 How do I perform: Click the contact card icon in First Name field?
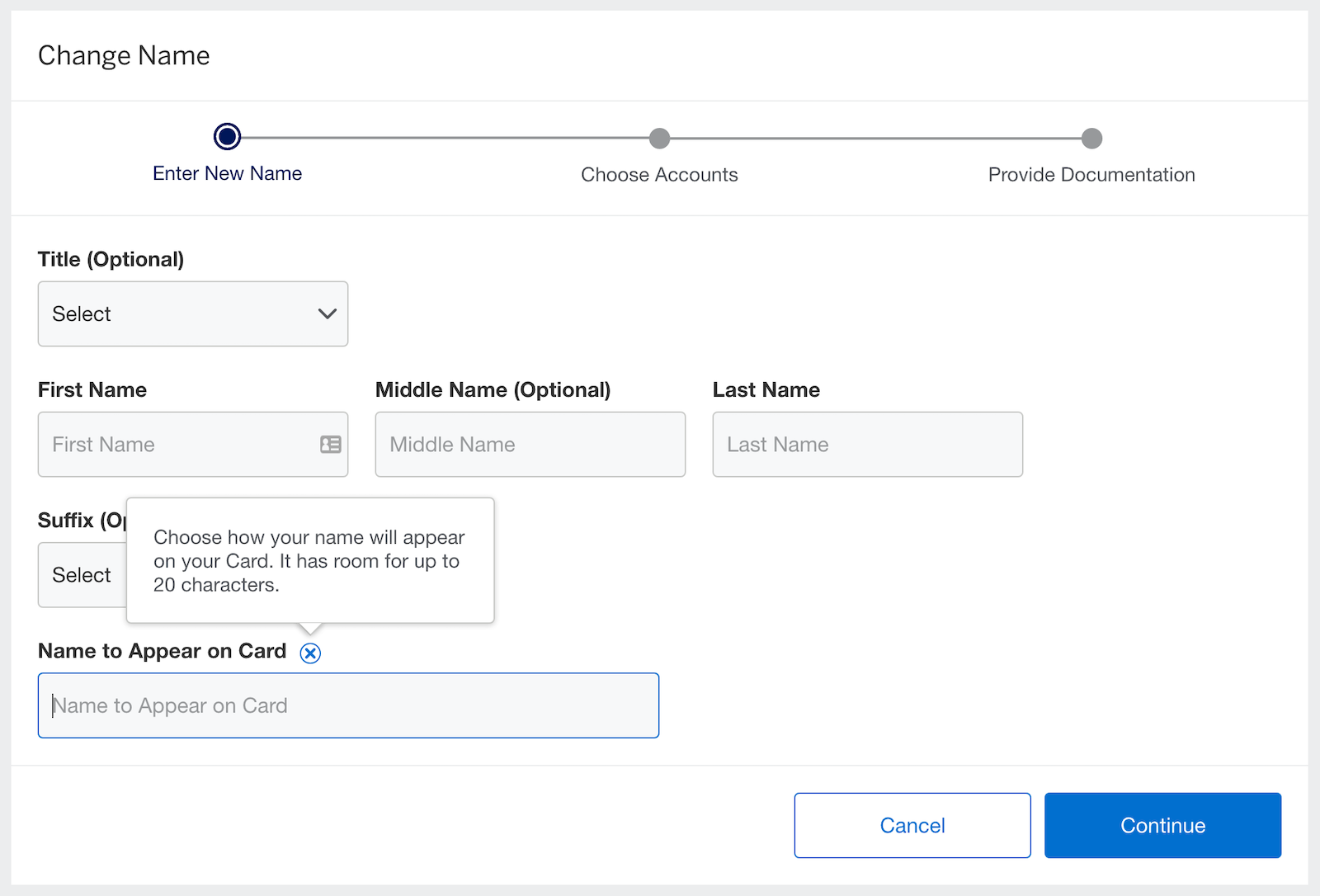click(x=330, y=444)
